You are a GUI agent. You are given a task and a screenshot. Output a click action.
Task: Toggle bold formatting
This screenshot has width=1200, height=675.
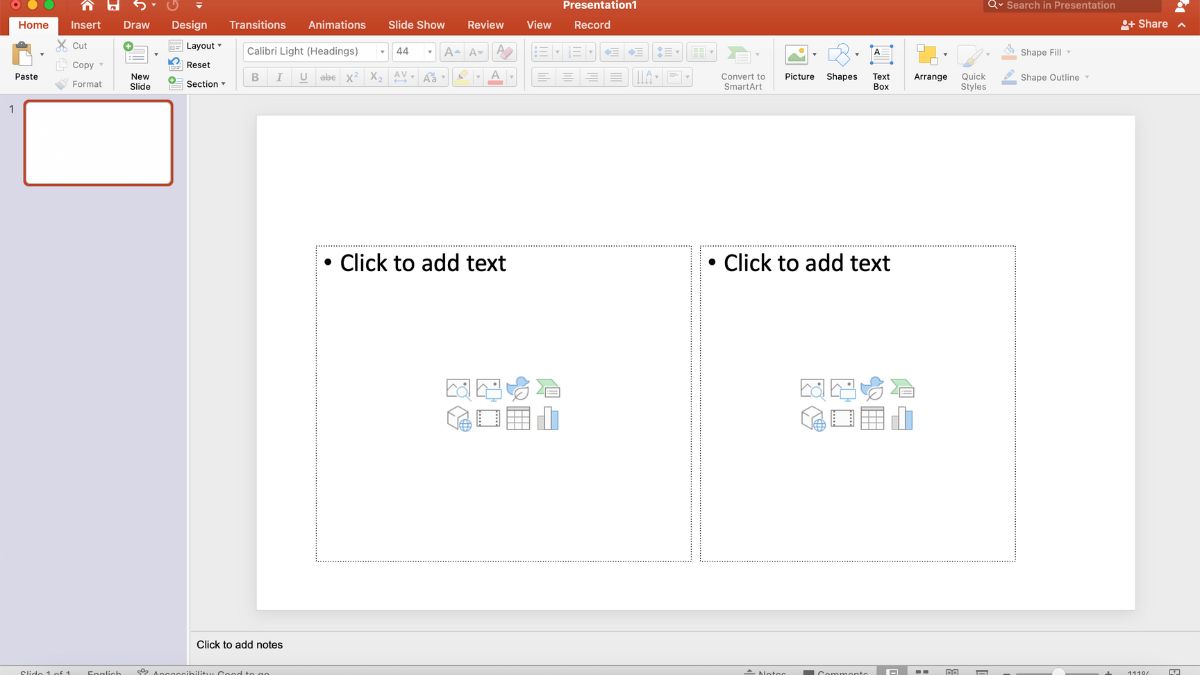254,77
